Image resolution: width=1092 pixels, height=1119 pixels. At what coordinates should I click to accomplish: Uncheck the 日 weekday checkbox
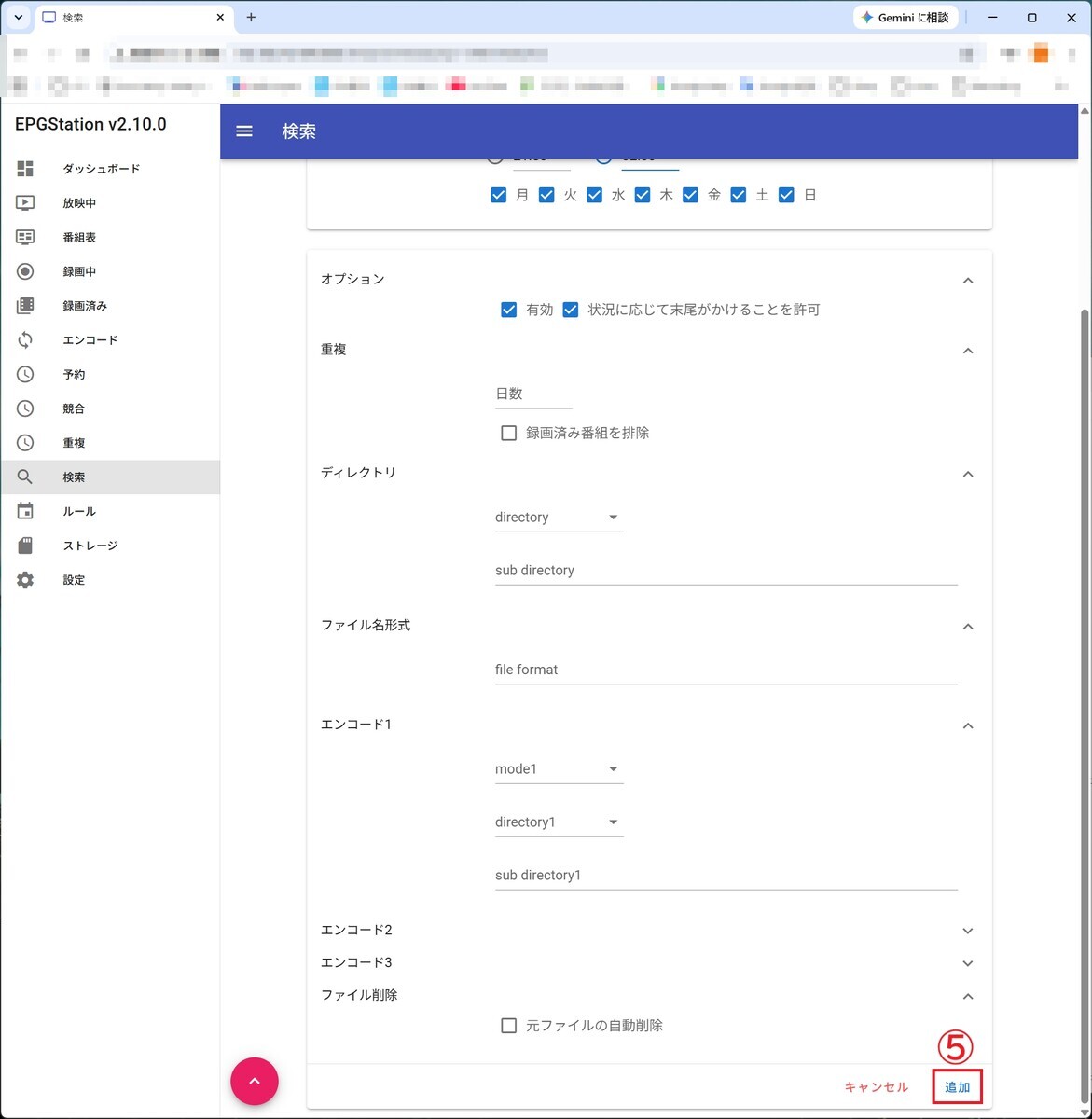(x=787, y=195)
